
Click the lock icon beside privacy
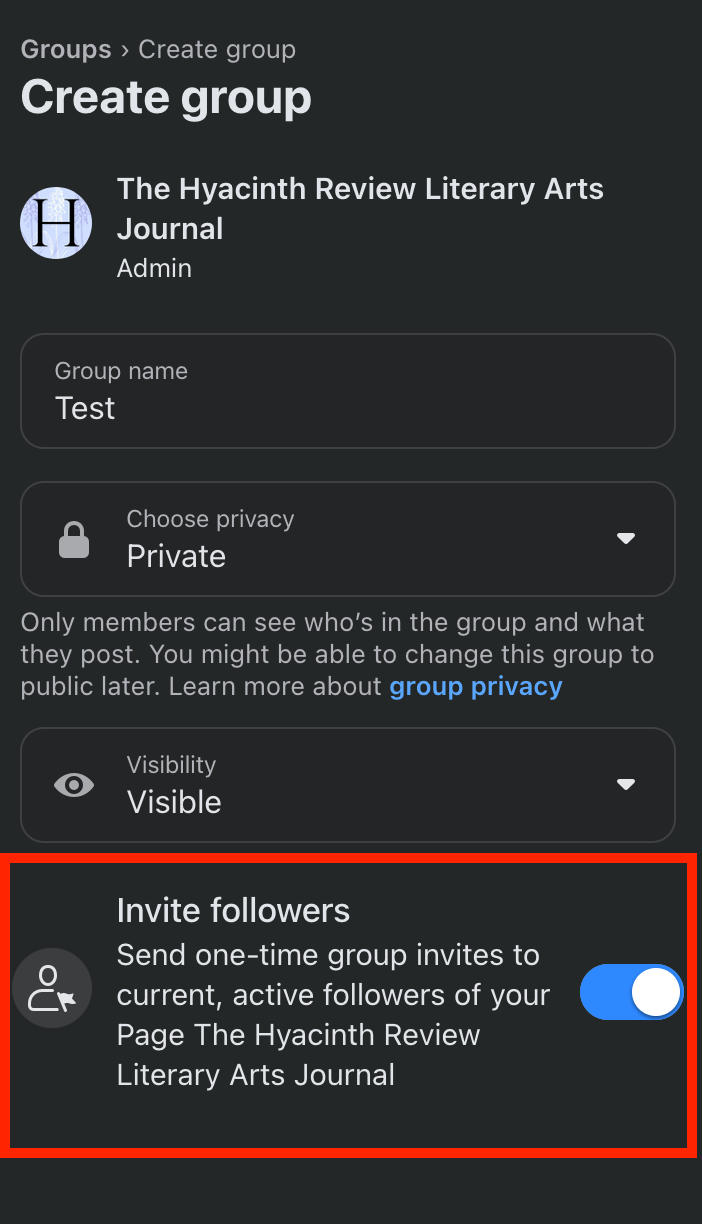click(x=74, y=540)
